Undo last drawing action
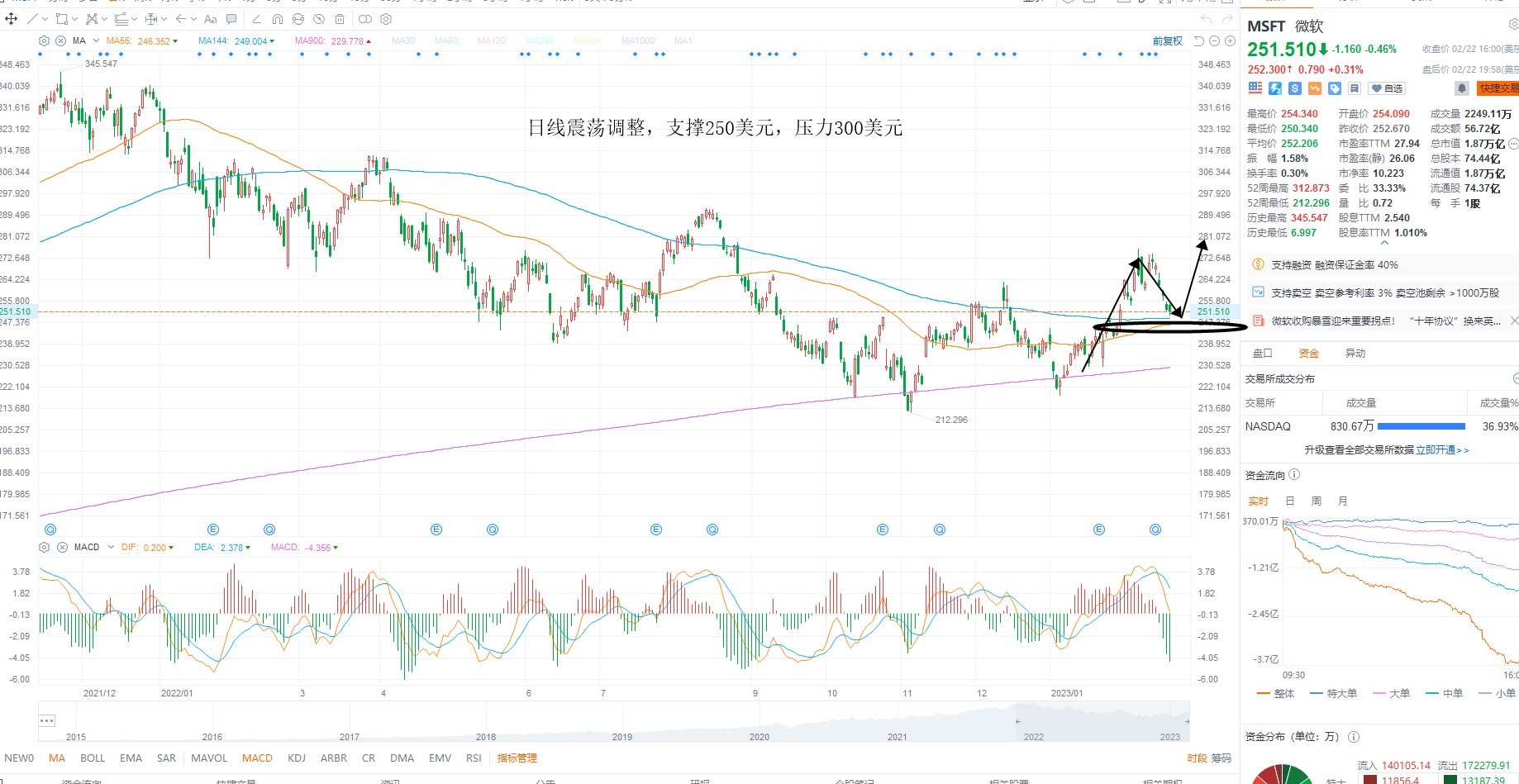Viewport: 1519px width, 784px height. tap(1206, 19)
